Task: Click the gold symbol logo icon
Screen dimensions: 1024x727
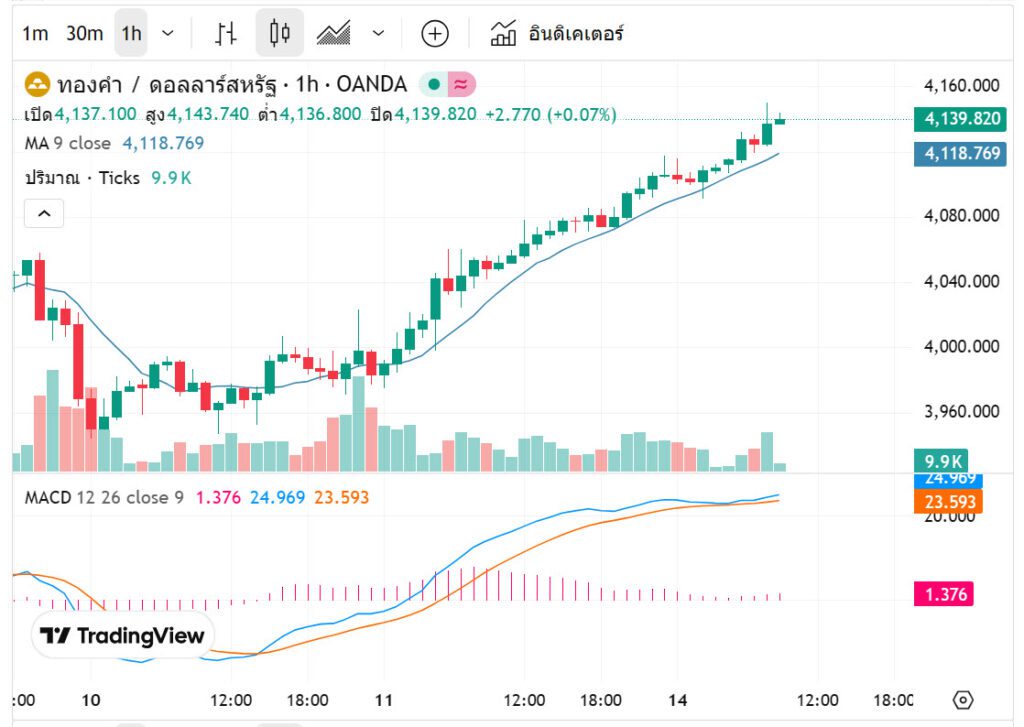Action: click(37, 84)
